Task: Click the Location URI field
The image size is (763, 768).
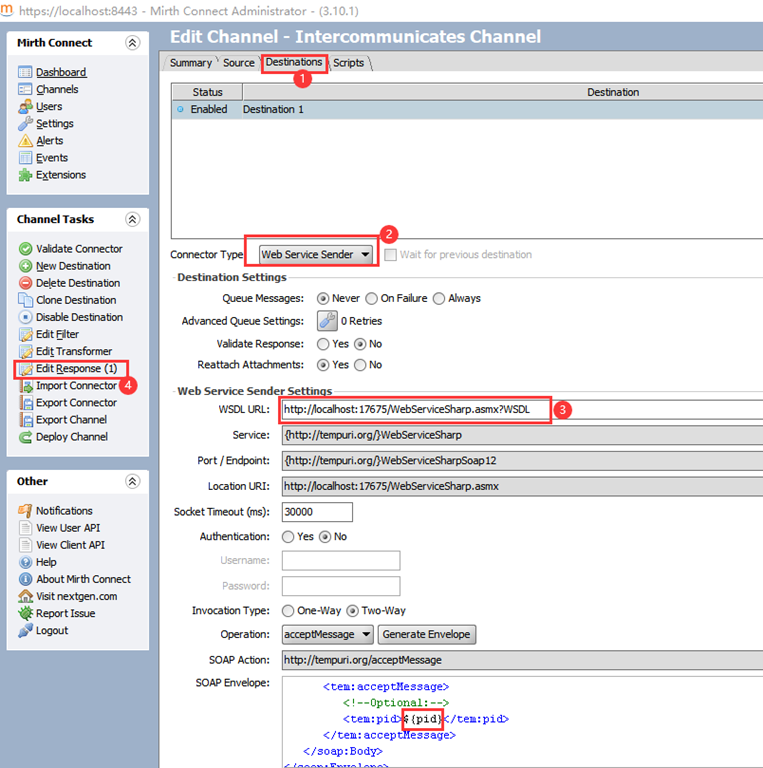Action: click(522, 486)
